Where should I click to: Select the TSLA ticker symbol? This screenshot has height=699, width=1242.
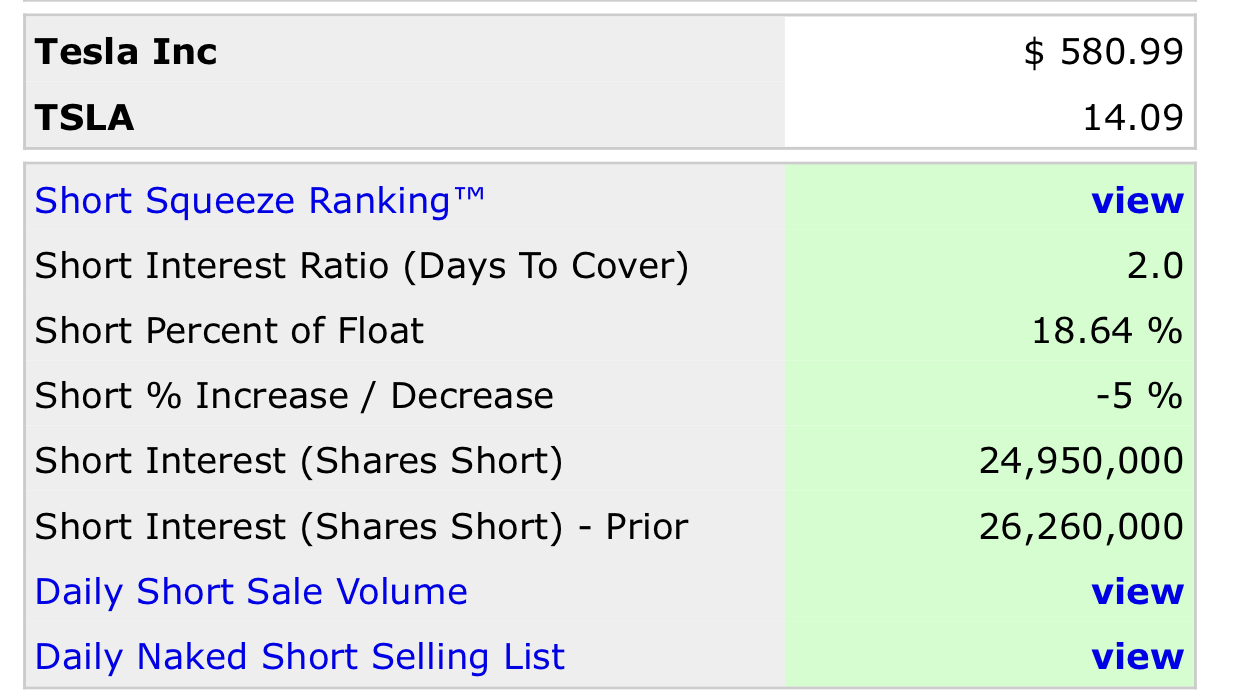coord(84,118)
